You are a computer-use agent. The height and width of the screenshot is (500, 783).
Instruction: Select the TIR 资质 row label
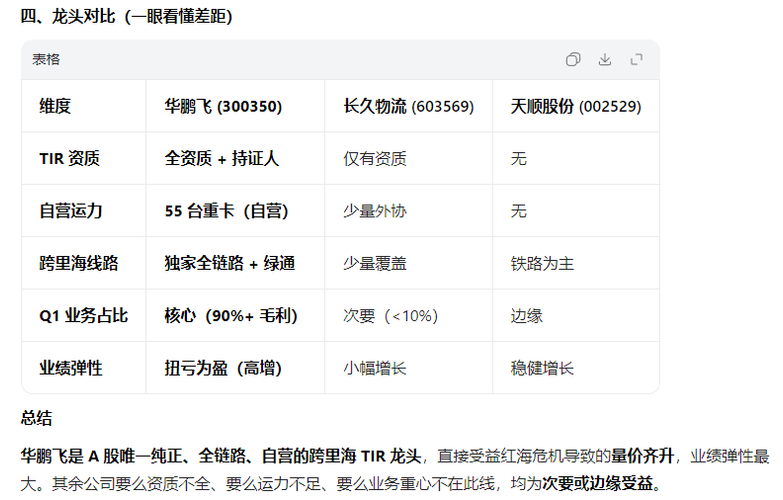coord(69,158)
